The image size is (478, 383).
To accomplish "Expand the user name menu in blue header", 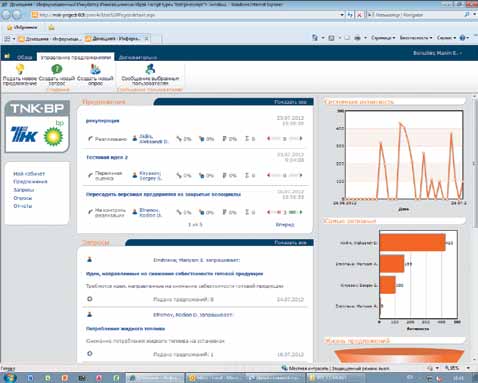I will pos(437,53).
